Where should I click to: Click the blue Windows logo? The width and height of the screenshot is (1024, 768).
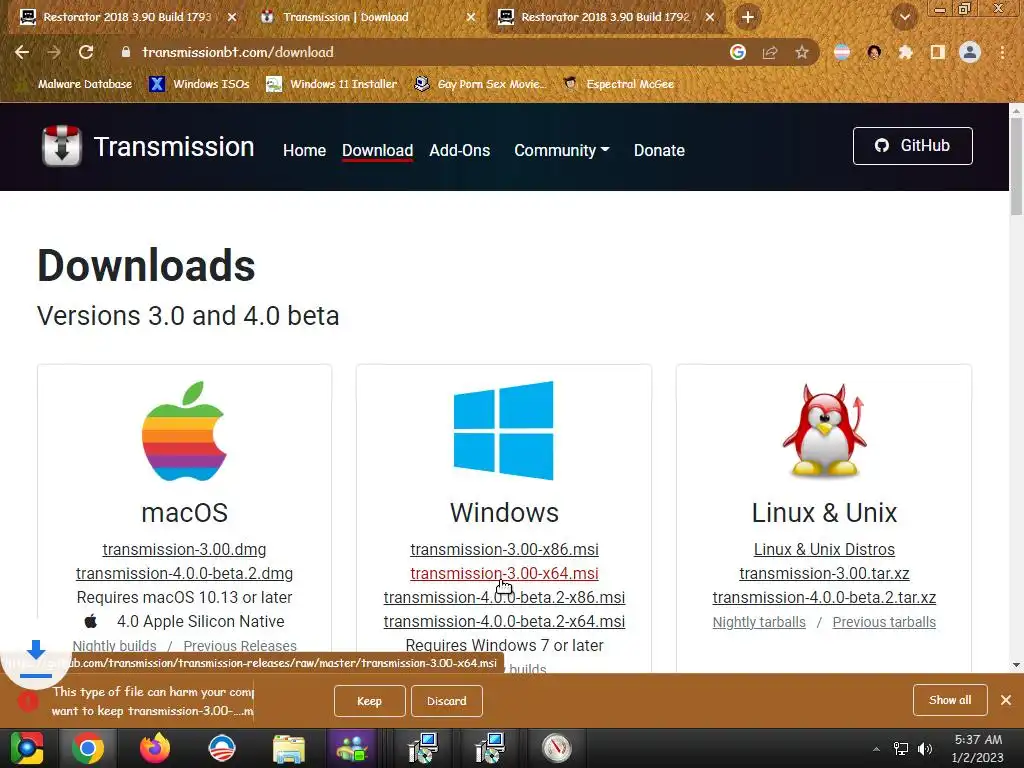504,430
